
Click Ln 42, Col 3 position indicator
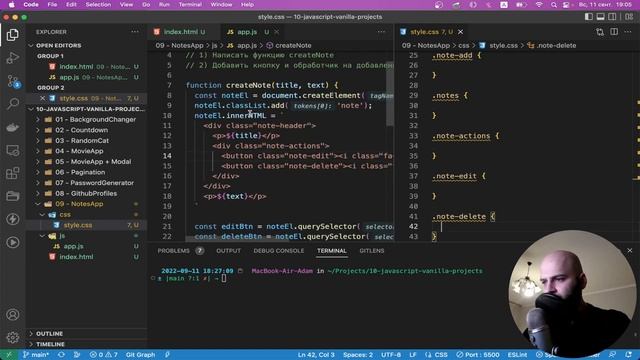pos(316,355)
